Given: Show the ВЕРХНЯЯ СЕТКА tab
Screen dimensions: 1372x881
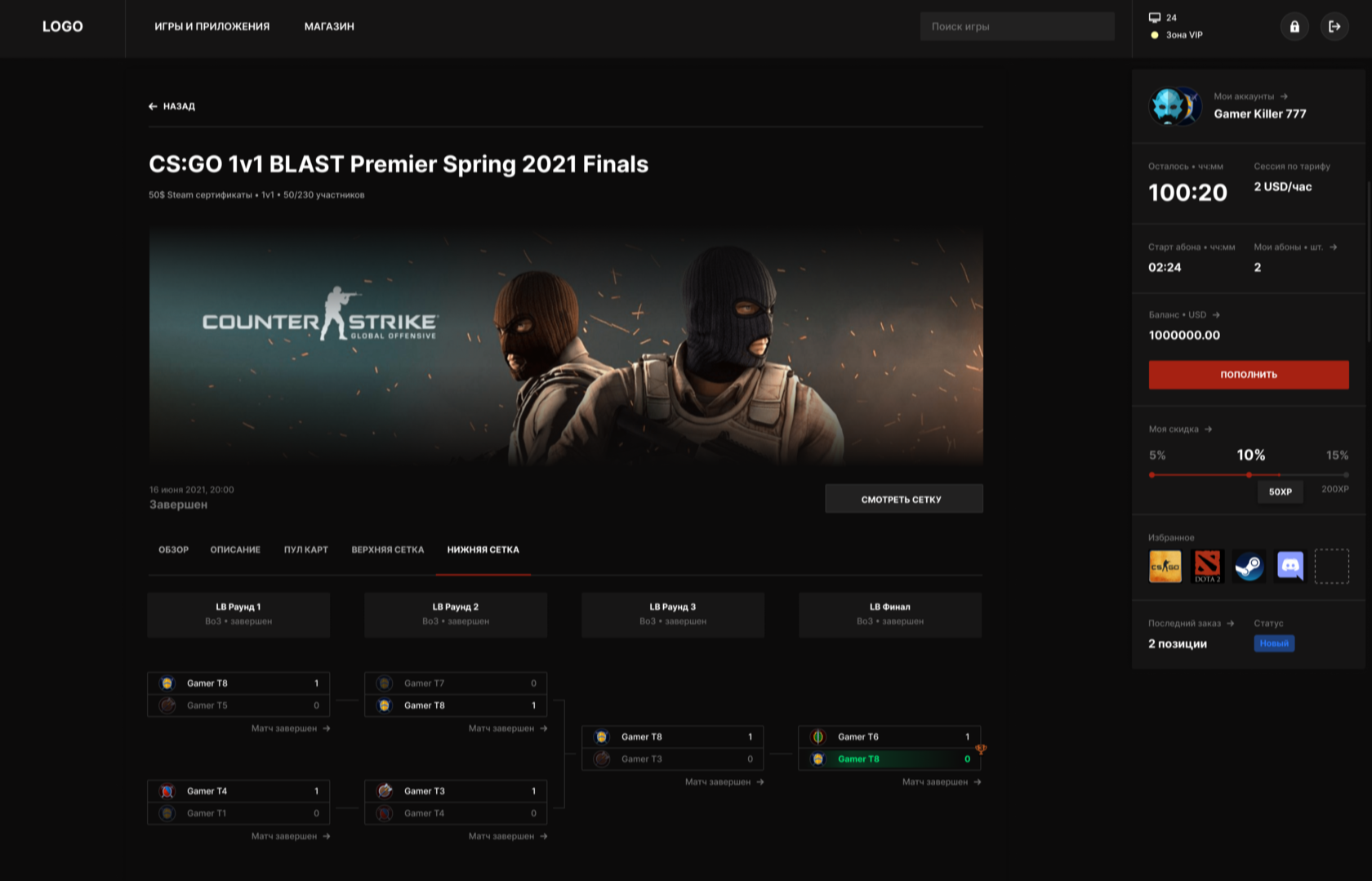Looking at the screenshot, I should point(388,550).
